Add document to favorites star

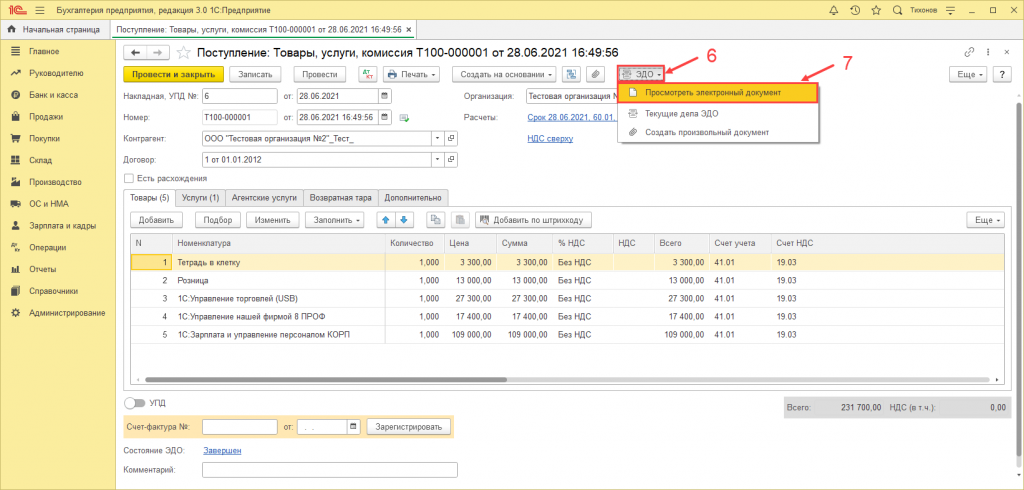click(185, 53)
